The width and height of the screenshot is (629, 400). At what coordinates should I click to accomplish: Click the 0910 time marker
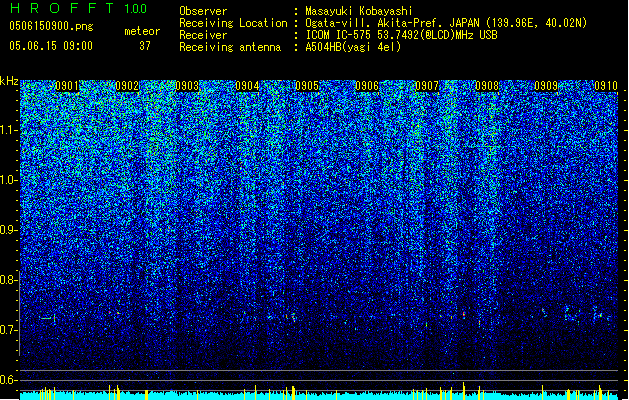point(606,86)
